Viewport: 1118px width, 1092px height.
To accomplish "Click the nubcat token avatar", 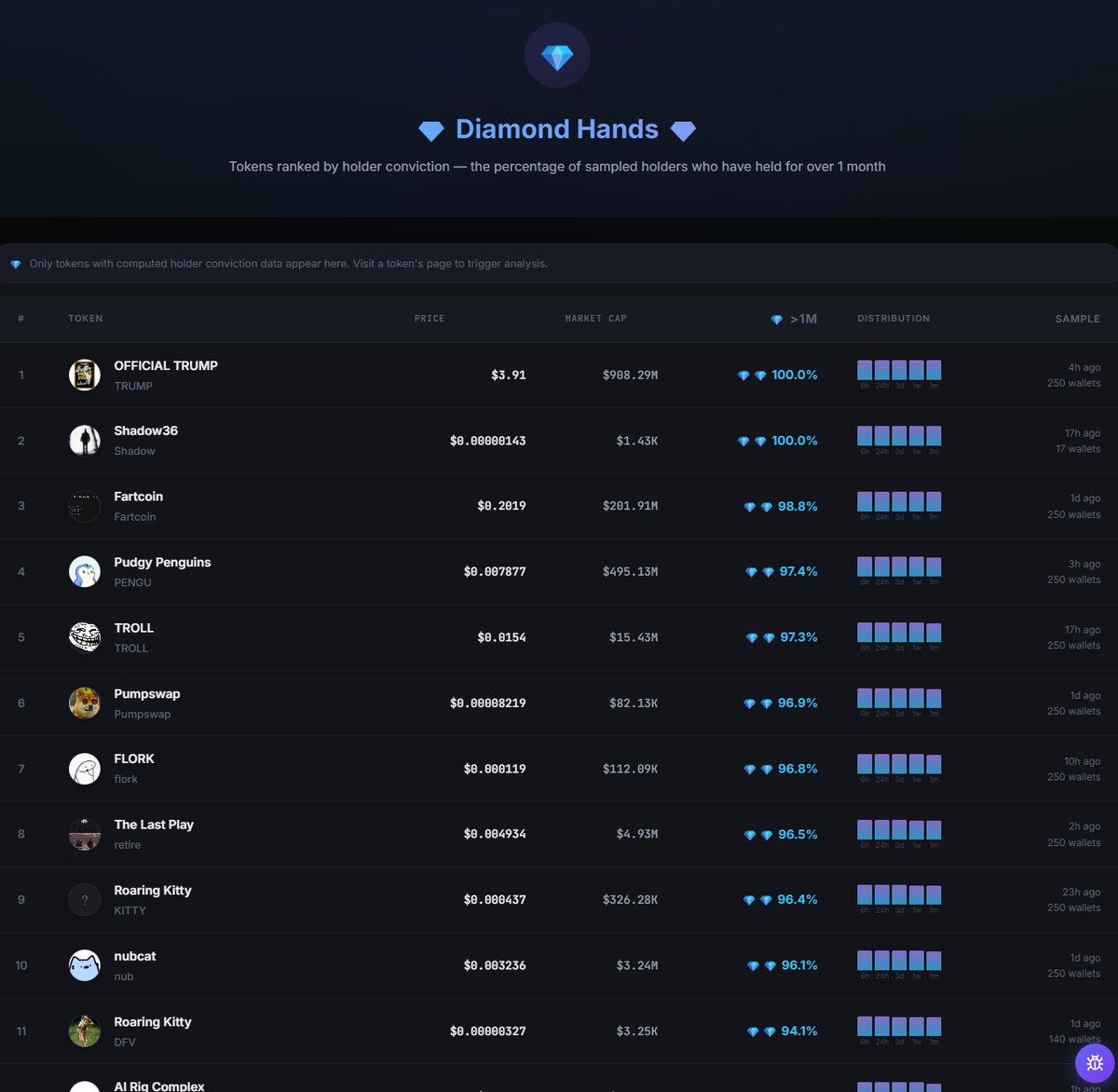I will click(x=85, y=965).
